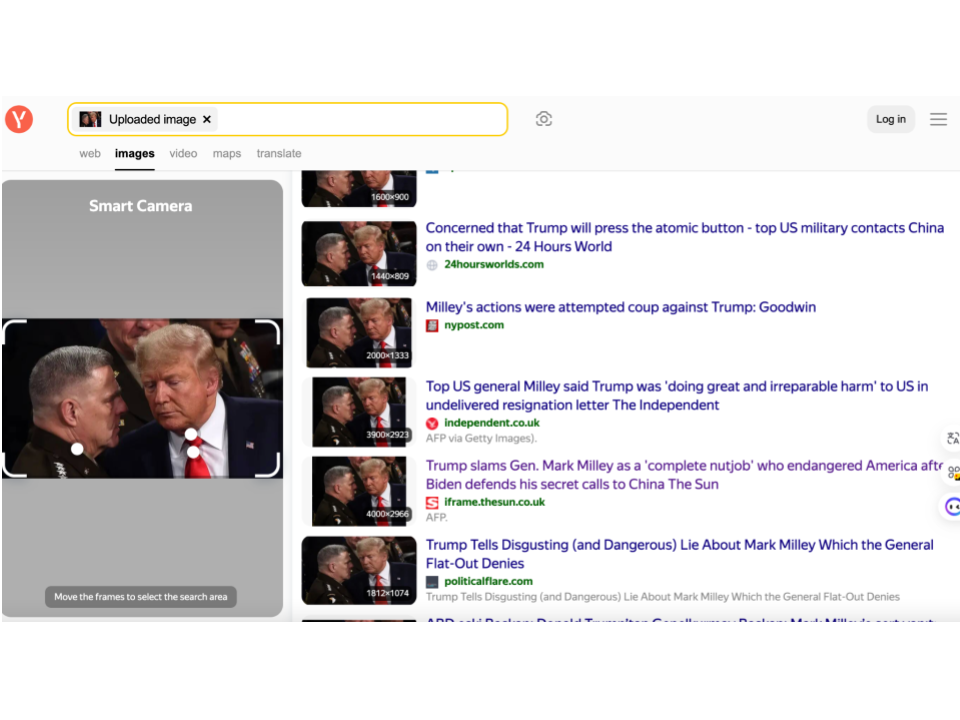Image resolution: width=960 pixels, height=720 pixels.
Task: Switch to the video tab
Action: tap(183, 153)
